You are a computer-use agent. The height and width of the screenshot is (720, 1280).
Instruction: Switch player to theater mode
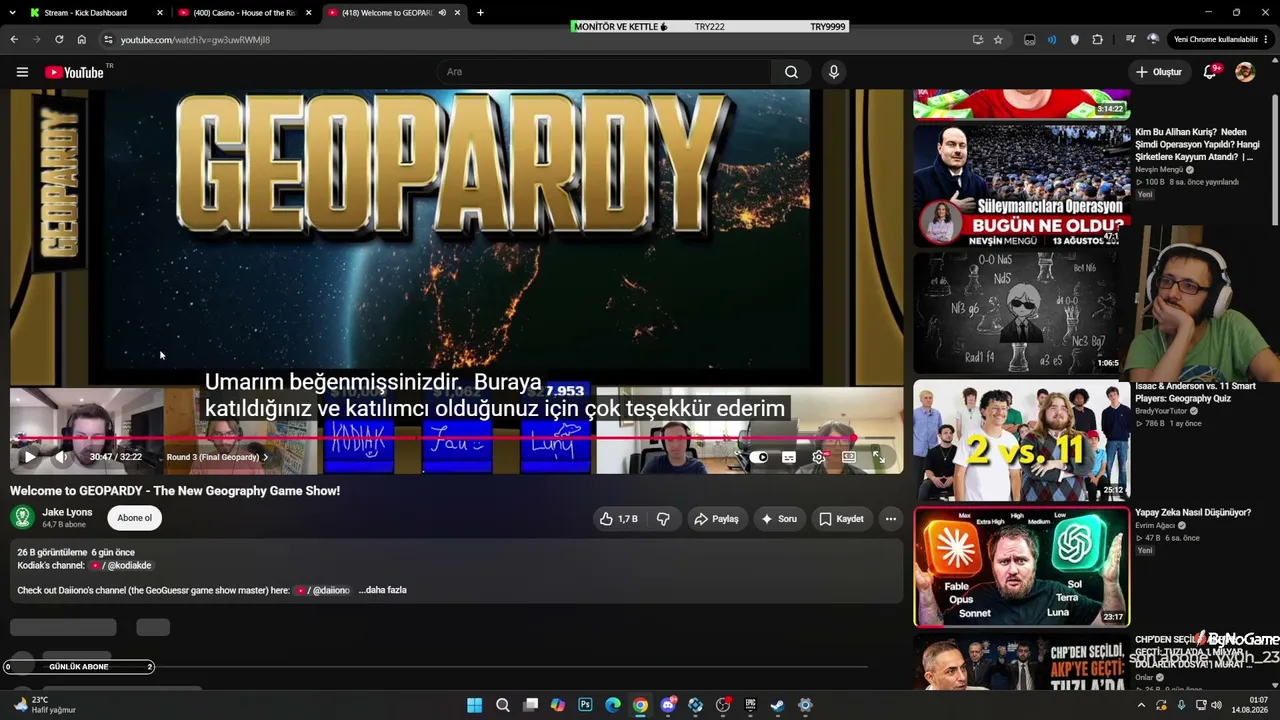(849, 457)
